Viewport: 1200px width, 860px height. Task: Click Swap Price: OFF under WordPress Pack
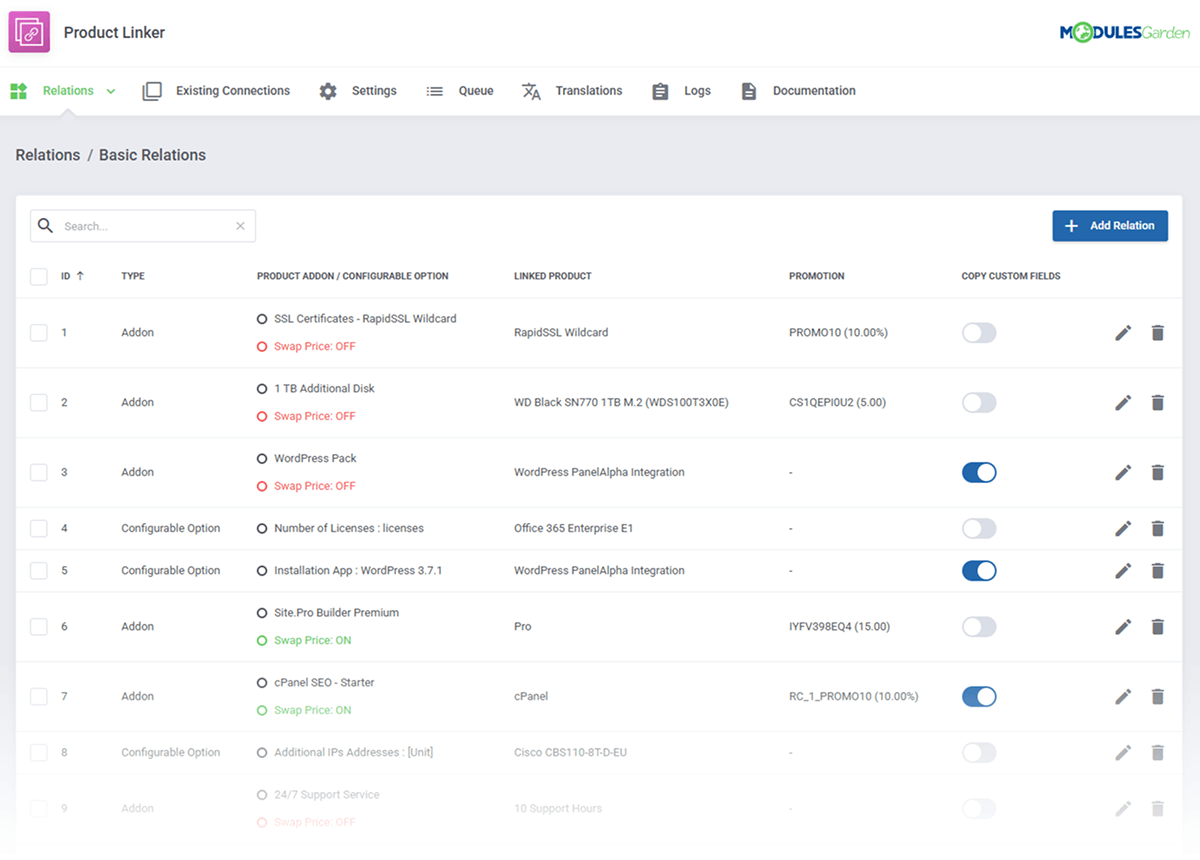coord(315,487)
